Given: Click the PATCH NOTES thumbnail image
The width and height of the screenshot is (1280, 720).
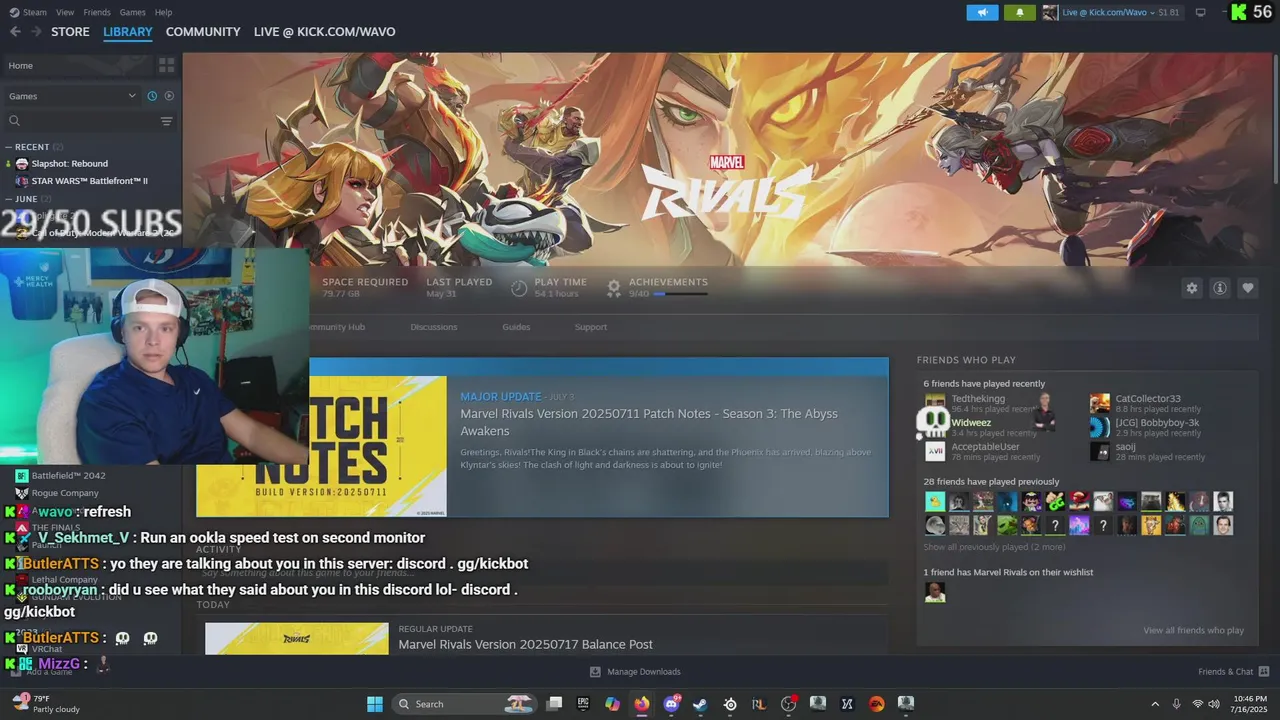Looking at the screenshot, I should point(377,446).
